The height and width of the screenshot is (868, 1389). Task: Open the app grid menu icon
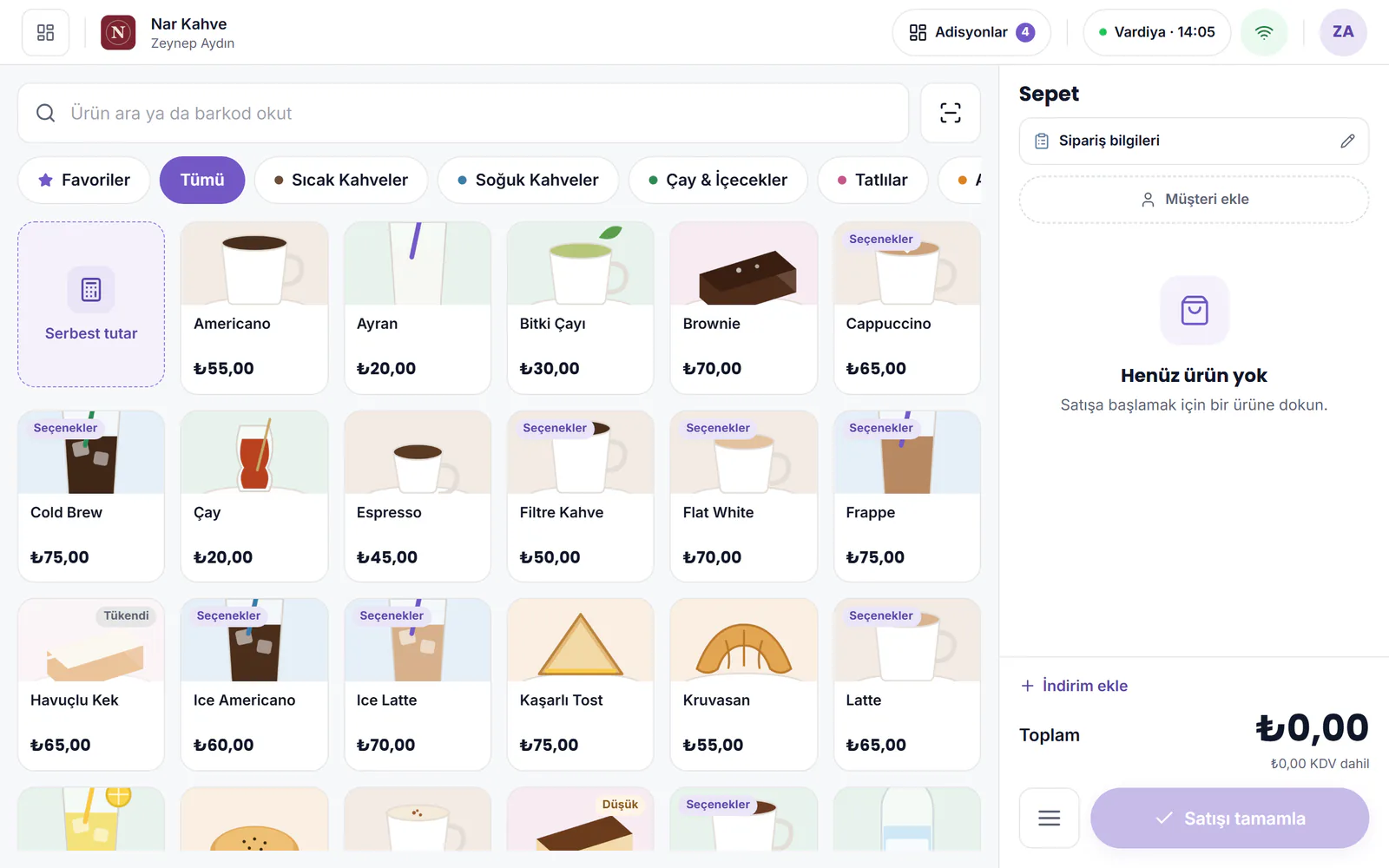coord(45,32)
